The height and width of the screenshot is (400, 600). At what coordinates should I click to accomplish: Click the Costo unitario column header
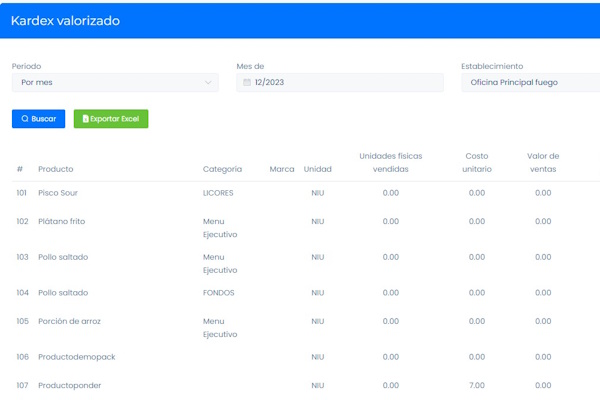point(477,162)
